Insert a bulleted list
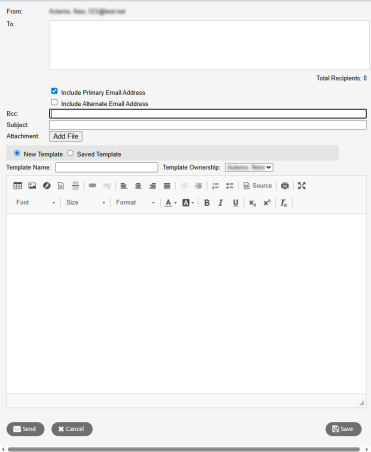371x452 pixels. click(230, 186)
